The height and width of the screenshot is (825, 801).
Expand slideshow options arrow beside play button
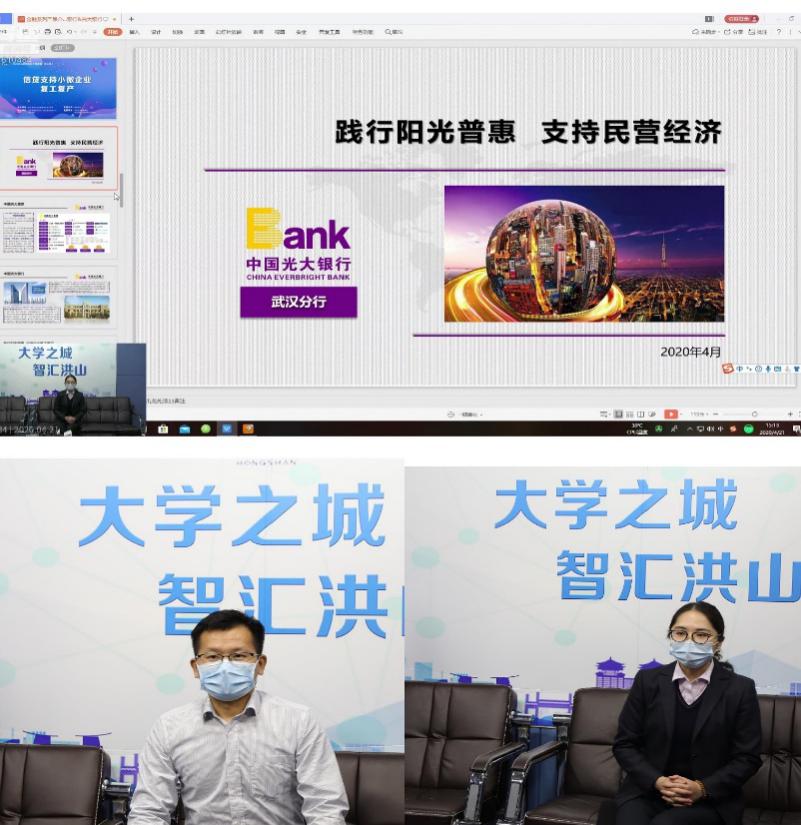(x=682, y=413)
